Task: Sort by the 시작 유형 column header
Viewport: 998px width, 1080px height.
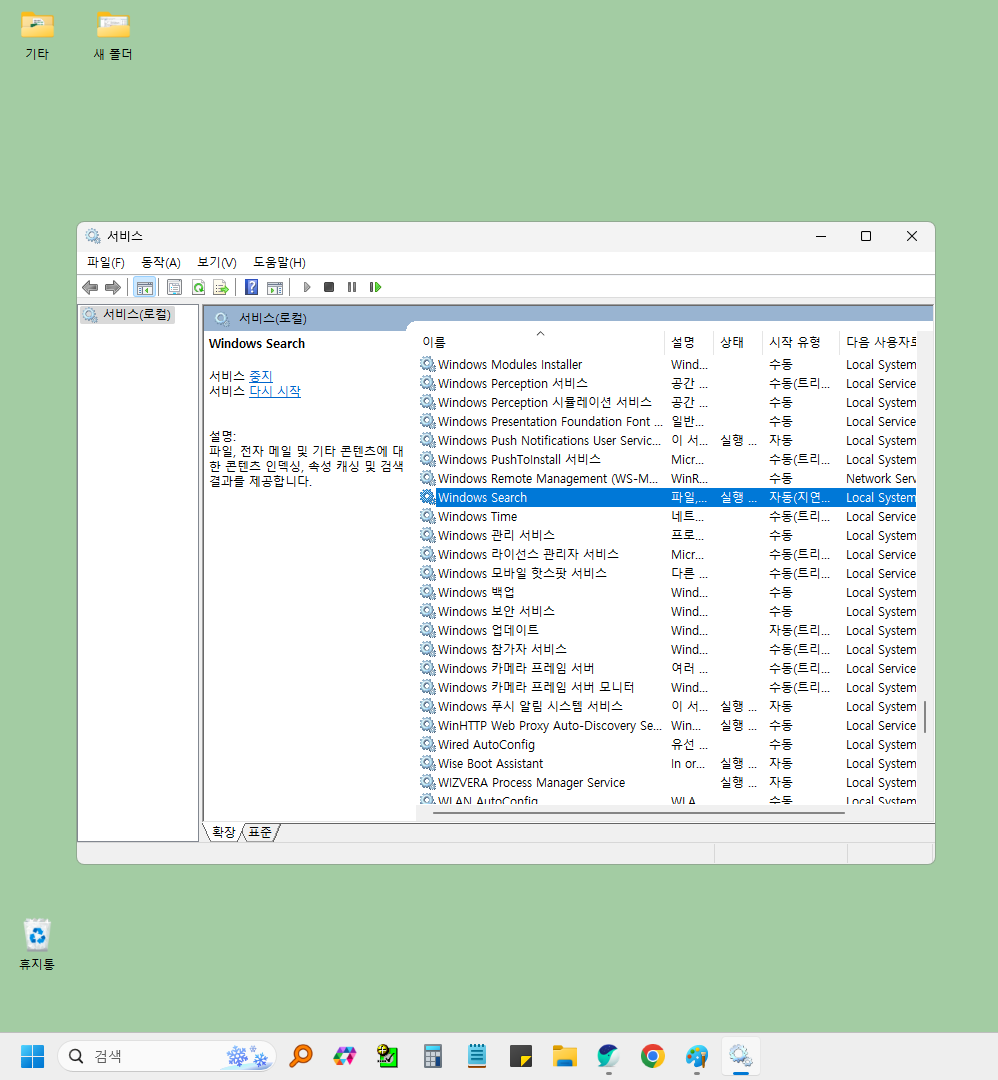Action: click(800, 342)
